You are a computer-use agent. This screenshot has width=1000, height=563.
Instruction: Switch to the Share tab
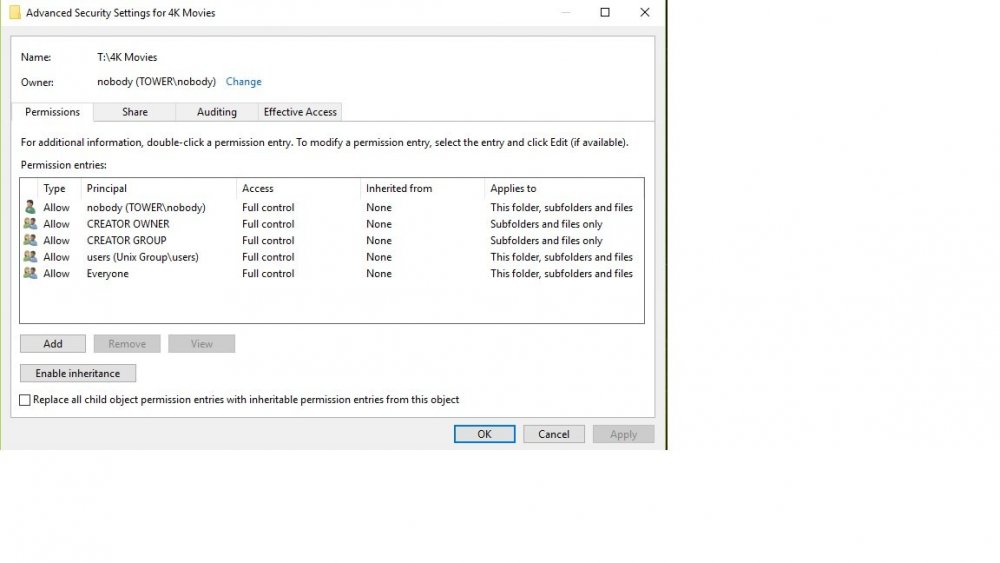pyautogui.click(x=135, y=112)
